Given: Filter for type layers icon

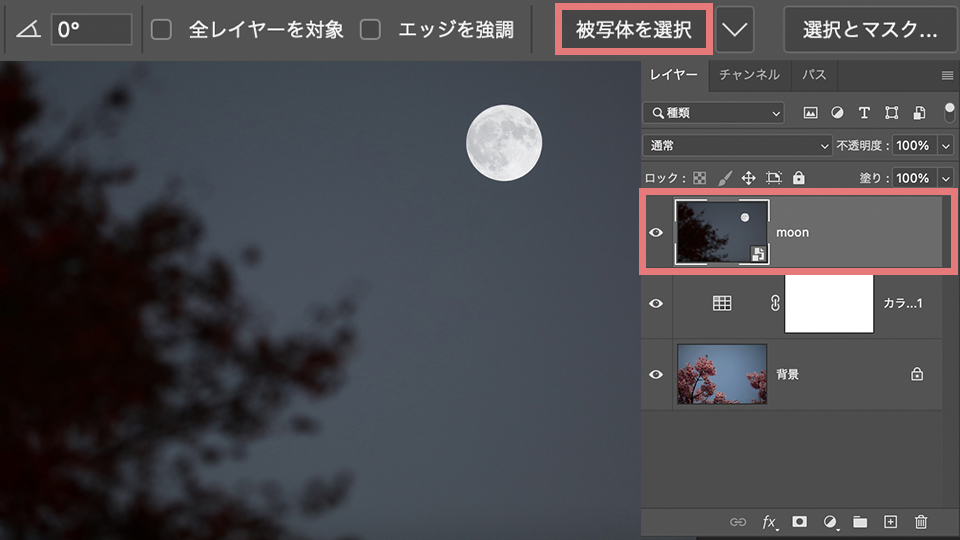Looking at the screenshot, I should tap(864, 113).
